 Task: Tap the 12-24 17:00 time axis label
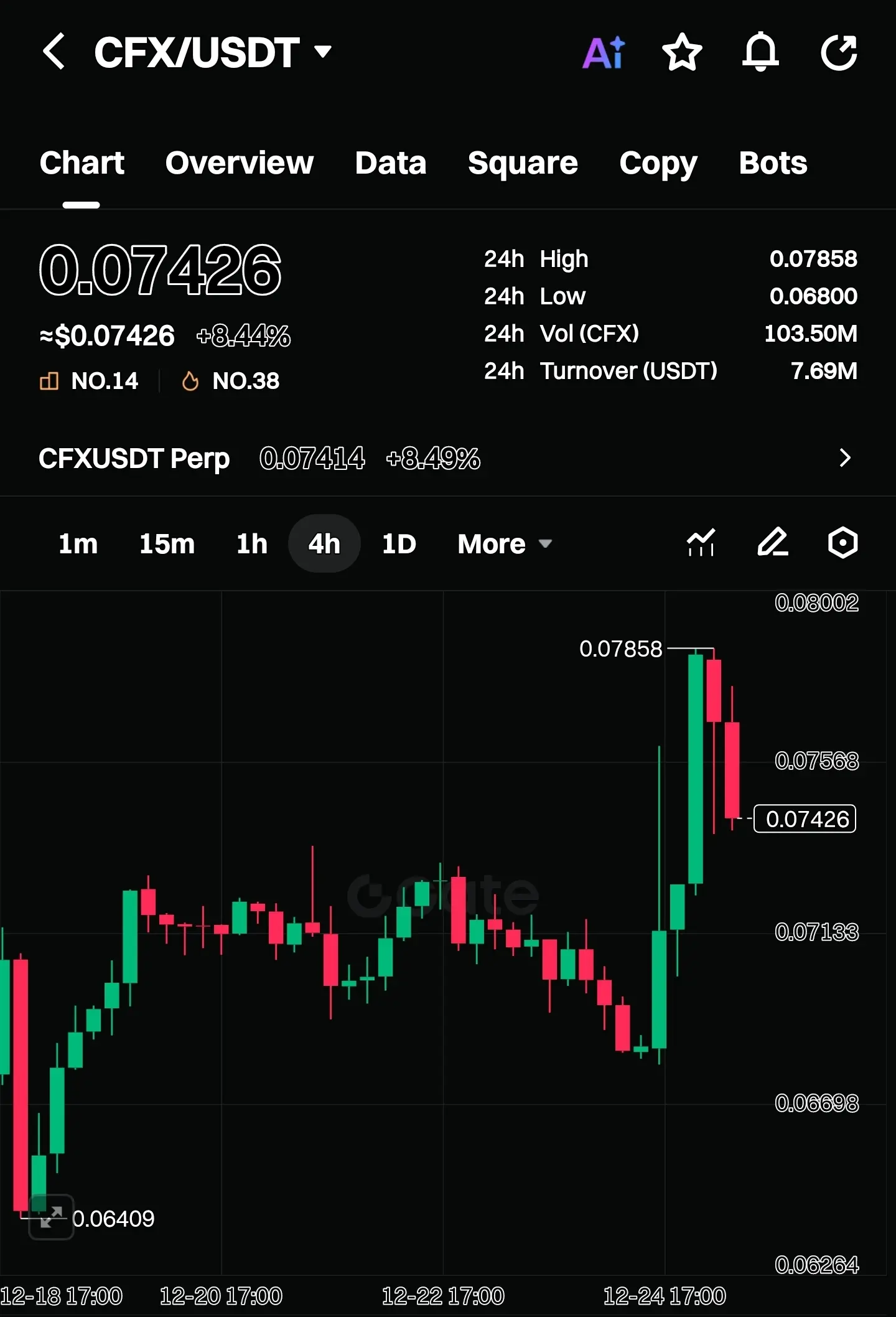(x=665, y=1297)
